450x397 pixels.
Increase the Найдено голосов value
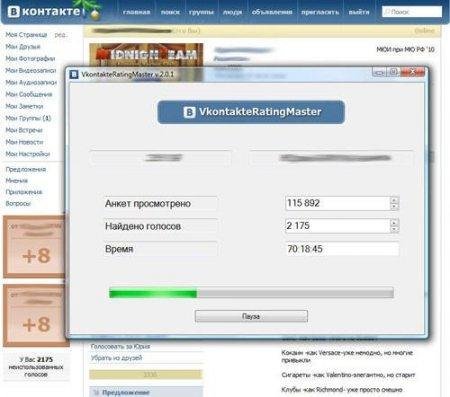click(394, 223)
